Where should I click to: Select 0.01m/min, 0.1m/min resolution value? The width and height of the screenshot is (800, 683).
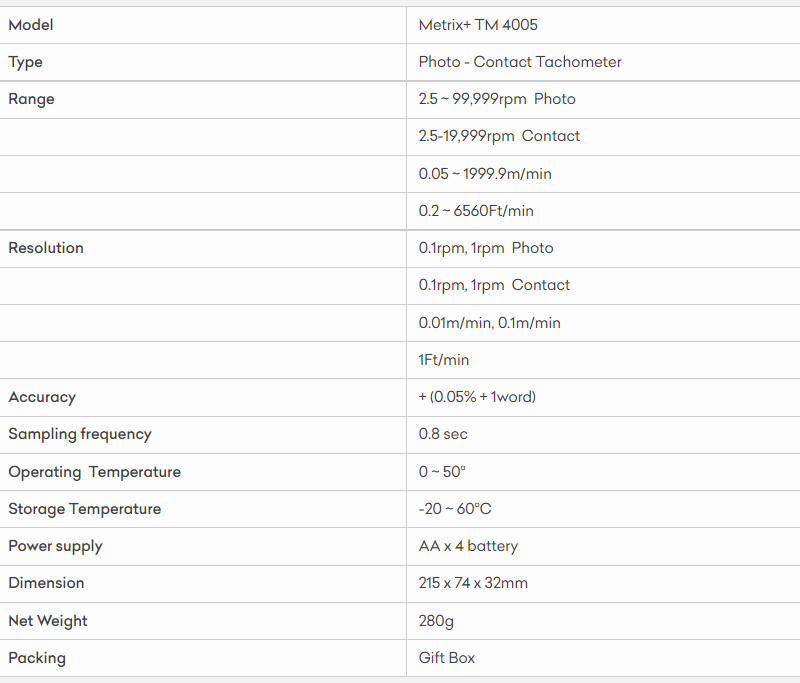(489, 323)
